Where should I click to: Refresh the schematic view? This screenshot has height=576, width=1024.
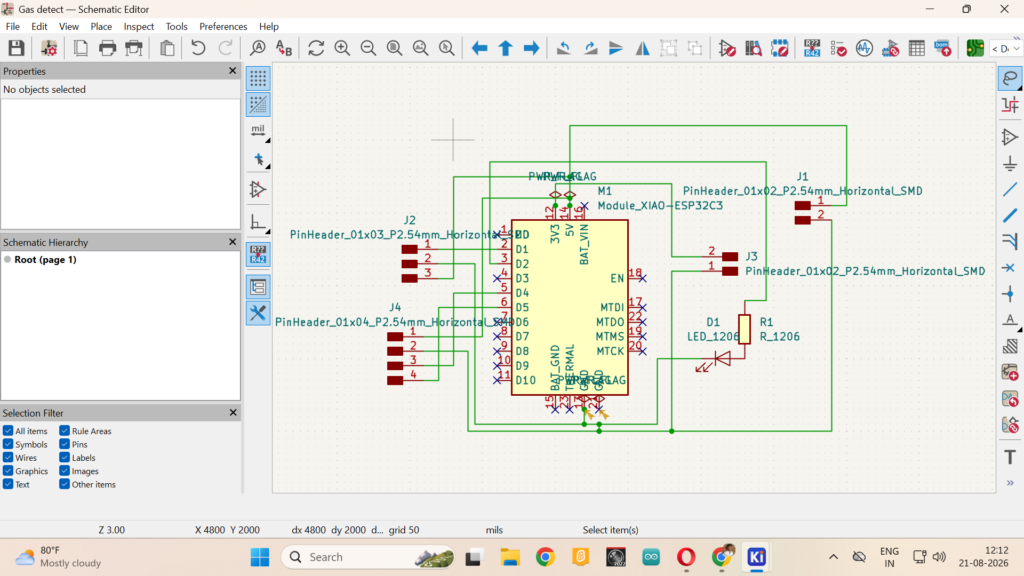tap(316, 48)
